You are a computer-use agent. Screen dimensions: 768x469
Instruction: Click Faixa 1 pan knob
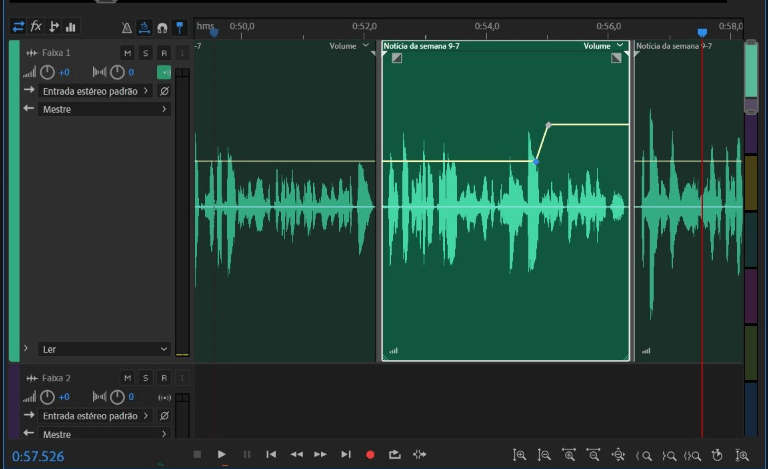tap(117, 72)
